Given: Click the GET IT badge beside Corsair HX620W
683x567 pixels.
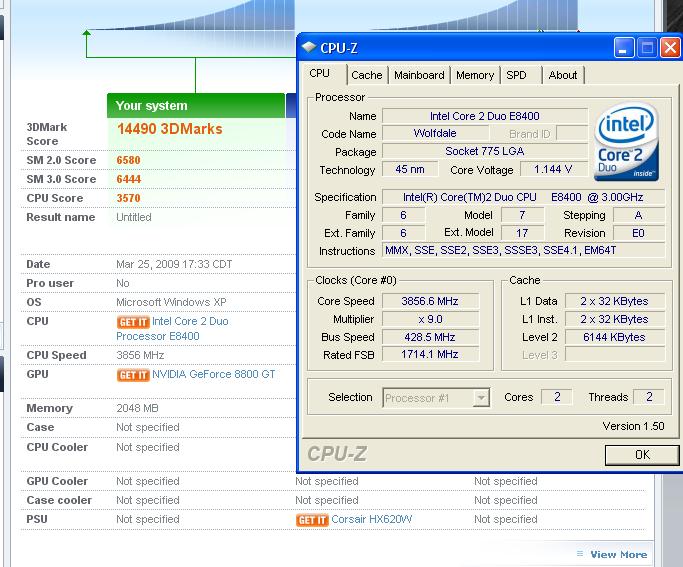Looking at the screenshot, I should click(312, 520).
